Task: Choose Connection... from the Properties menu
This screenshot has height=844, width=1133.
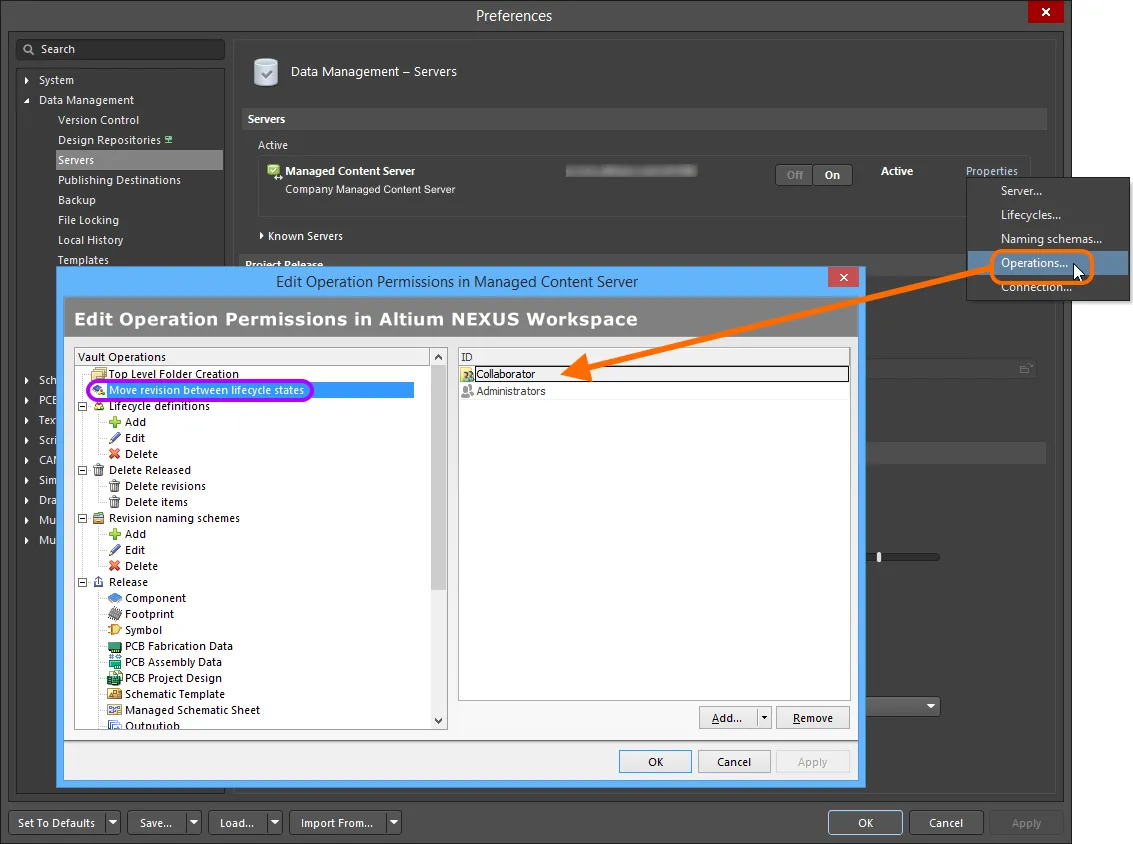Action: [x=1048, y=287]
